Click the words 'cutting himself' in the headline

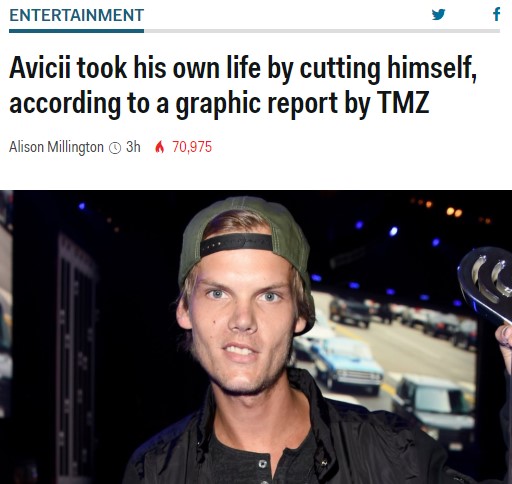388,68
